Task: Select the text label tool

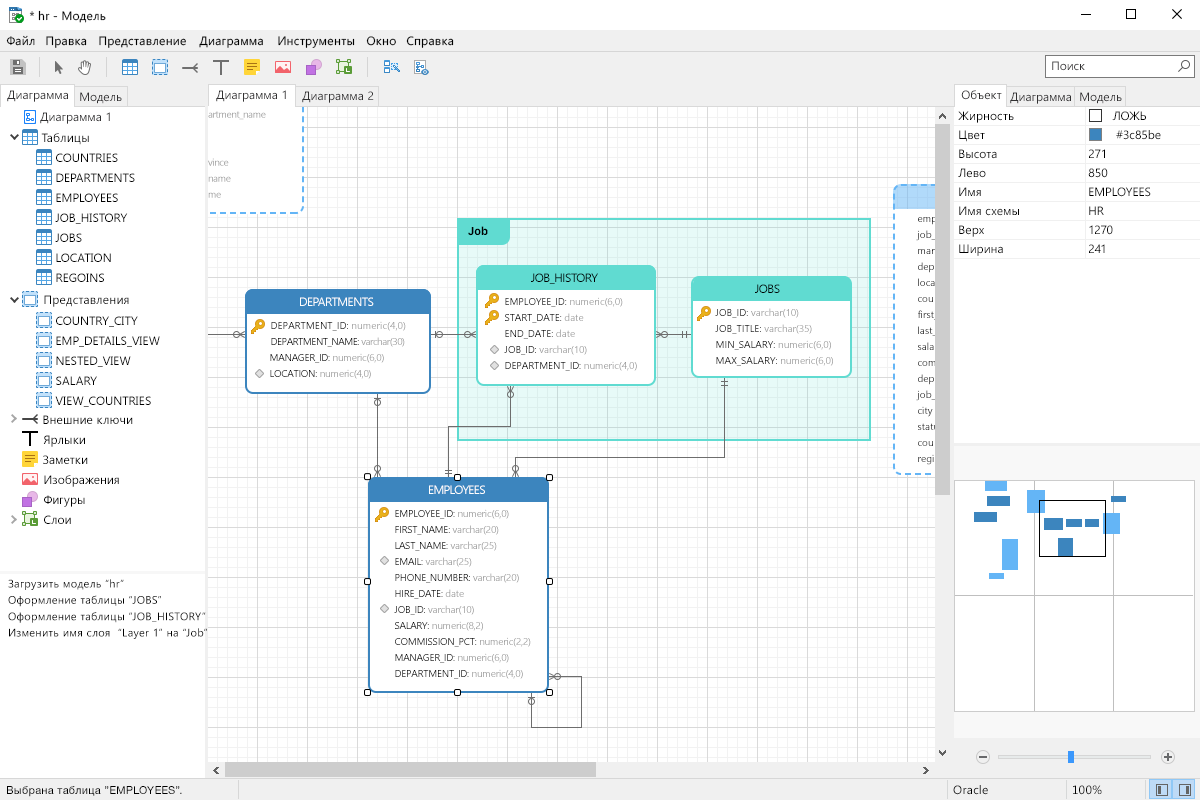Action: coord(221,67)
